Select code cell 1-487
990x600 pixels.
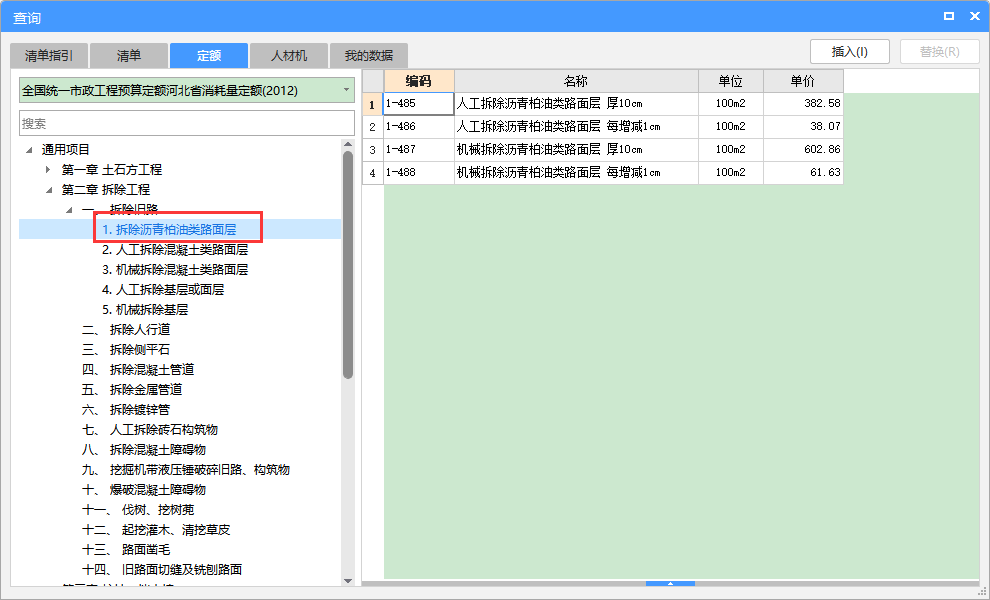419,150
